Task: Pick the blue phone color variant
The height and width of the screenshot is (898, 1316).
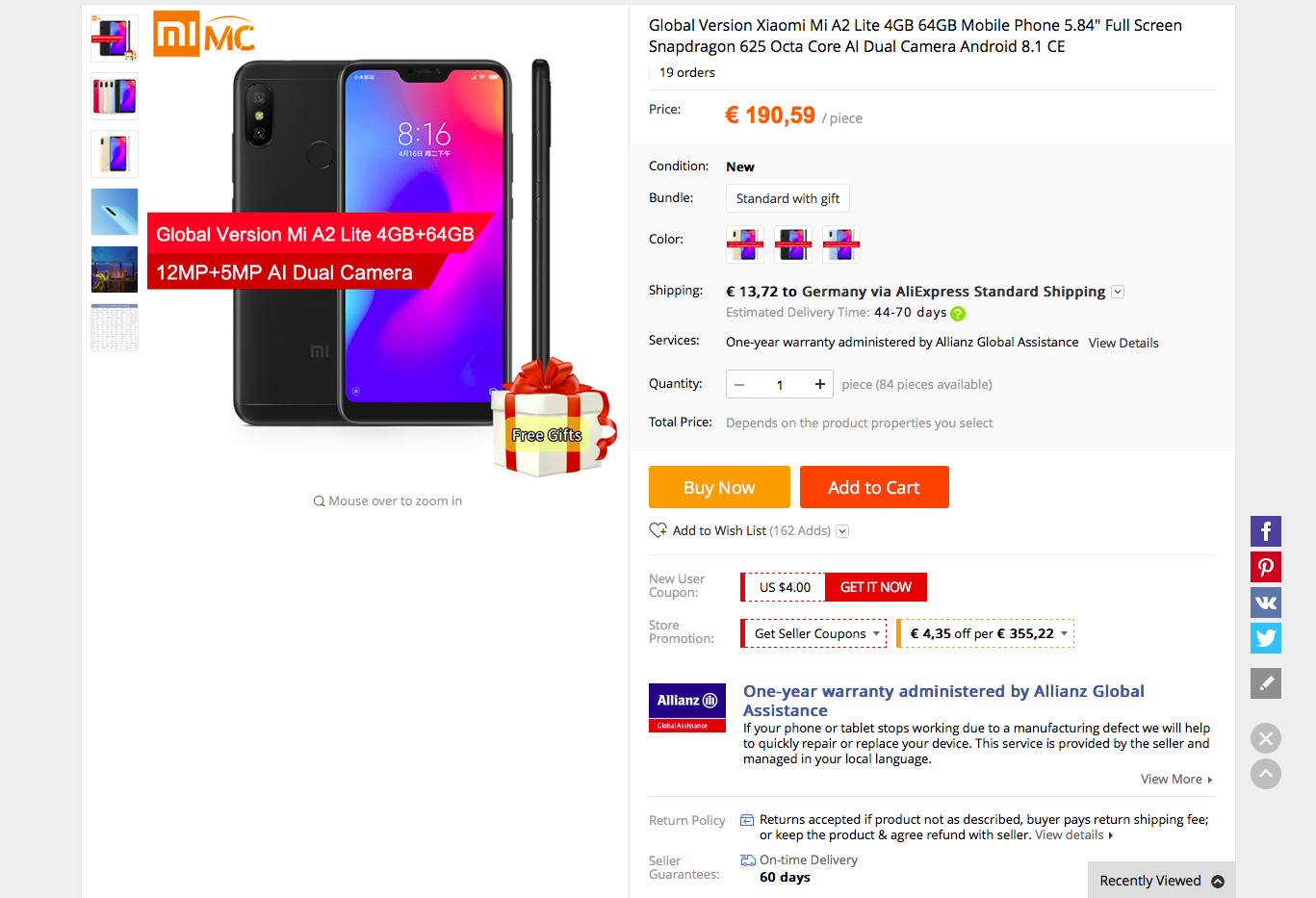Action: (841, 244)
